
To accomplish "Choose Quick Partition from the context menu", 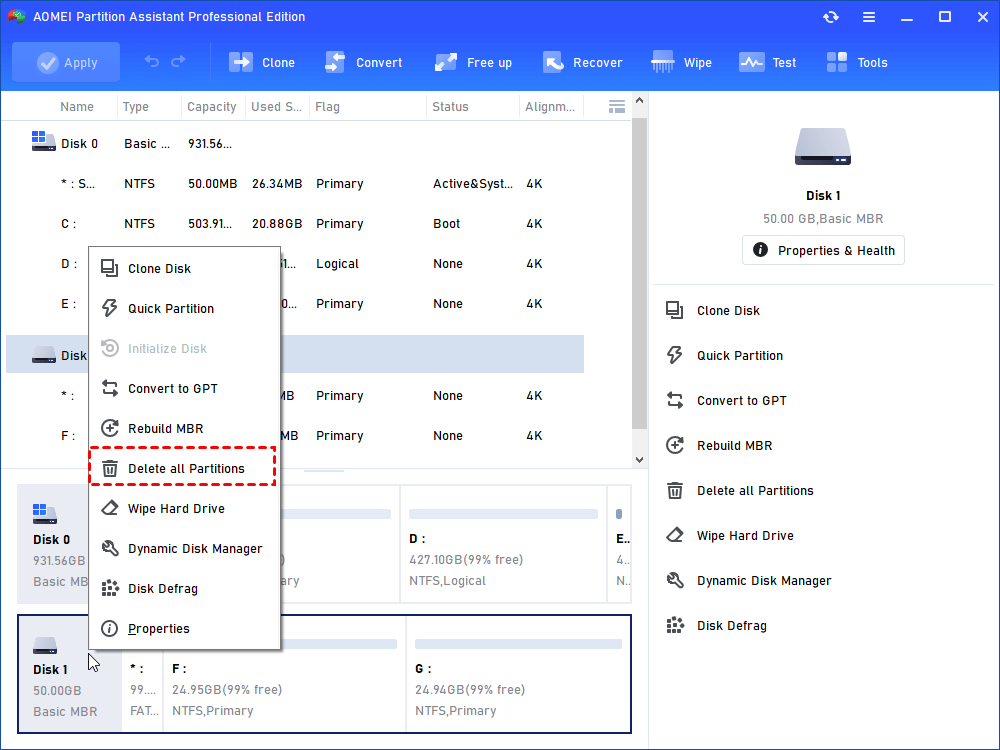I will (x=184, y=309).
